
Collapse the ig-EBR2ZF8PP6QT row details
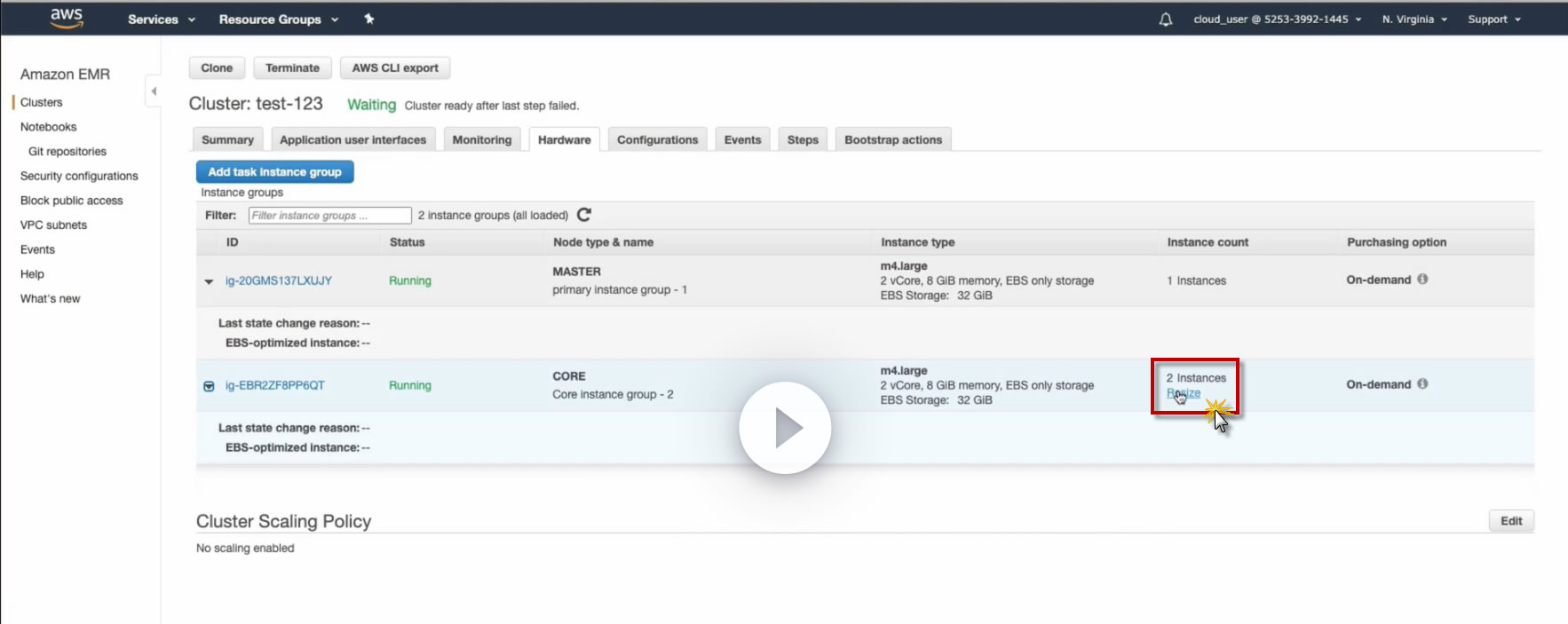pyautogui.click(x=209, y=386)
